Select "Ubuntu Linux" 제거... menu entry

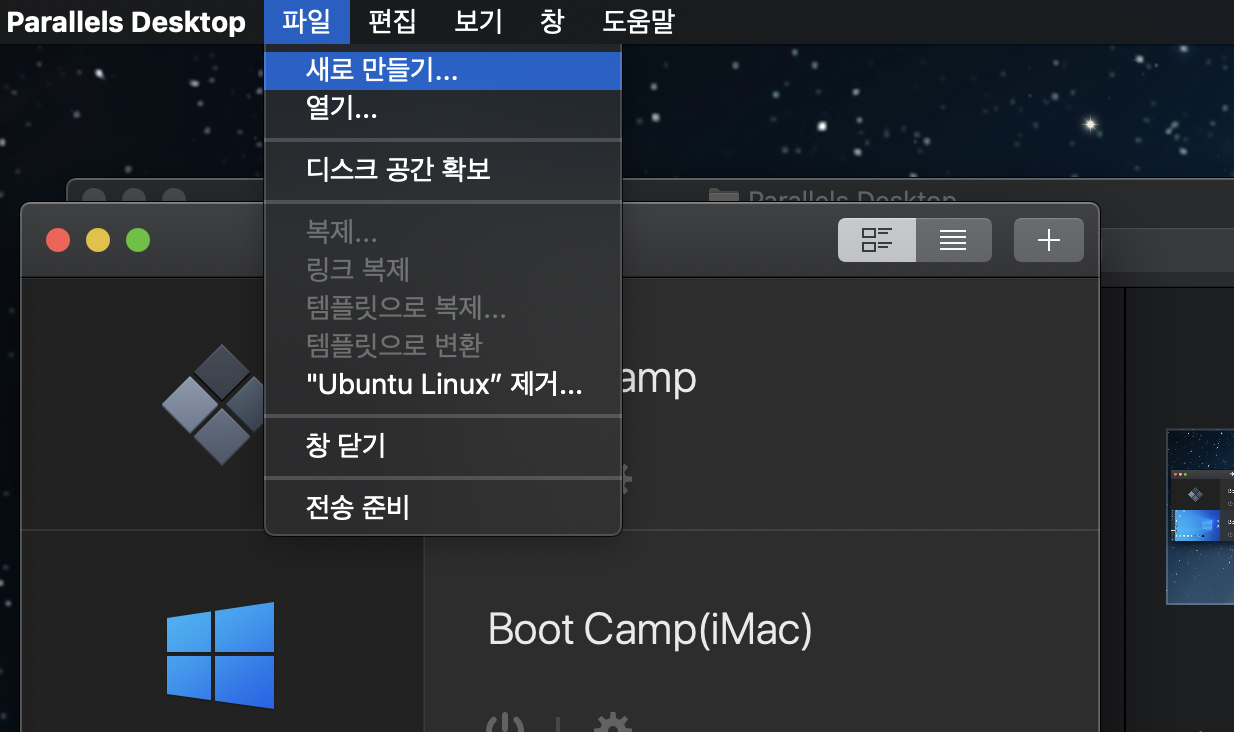click(x=443, y=384)
